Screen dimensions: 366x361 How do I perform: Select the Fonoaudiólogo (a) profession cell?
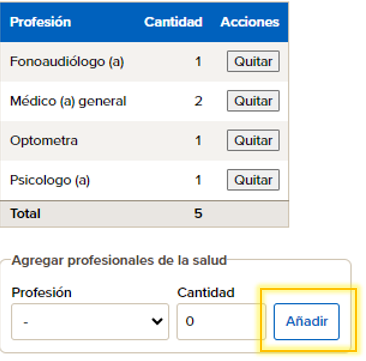click(x=67, y=62)
